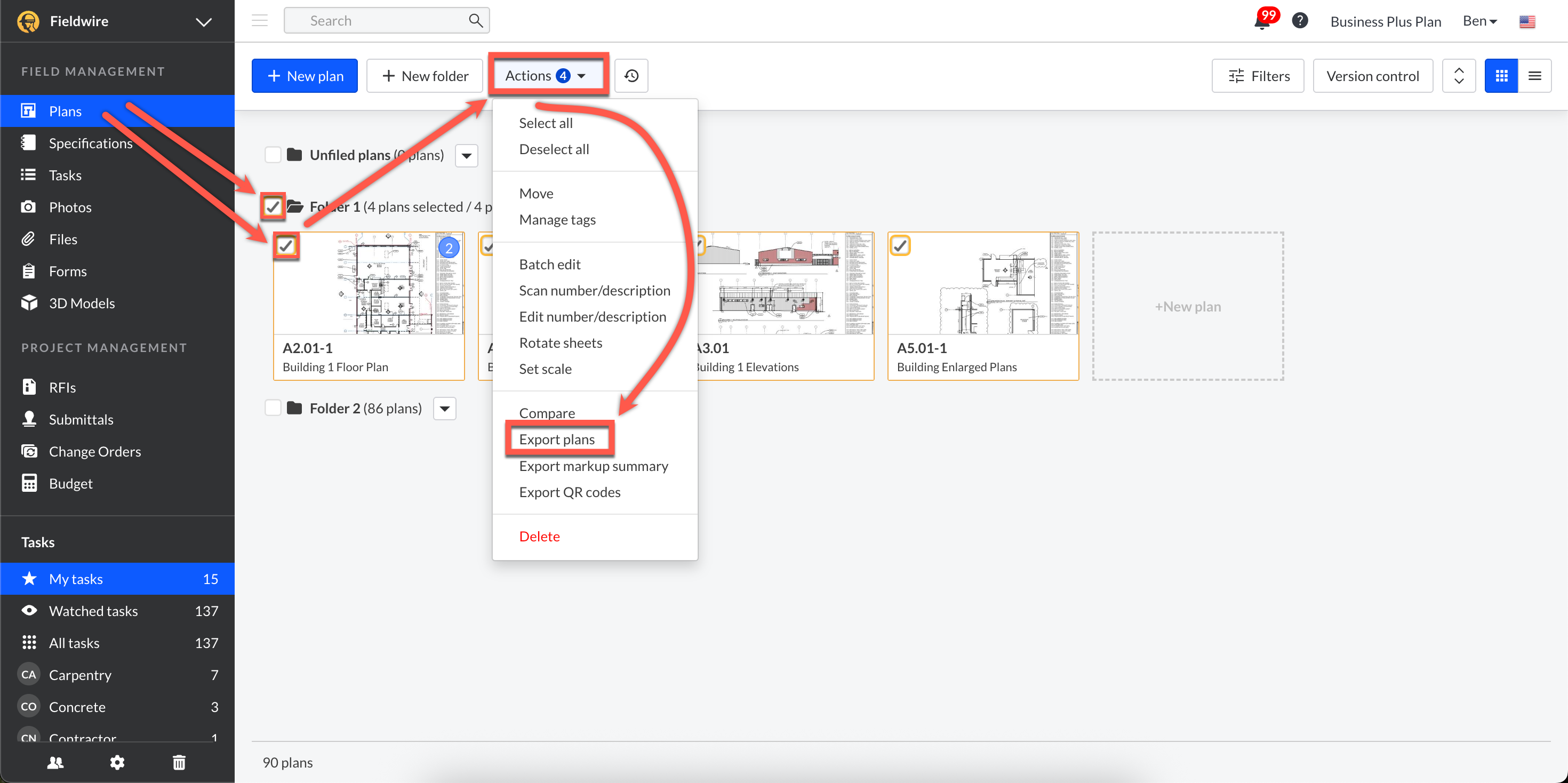Switch to grid view icon

(x=1501, y=76)
